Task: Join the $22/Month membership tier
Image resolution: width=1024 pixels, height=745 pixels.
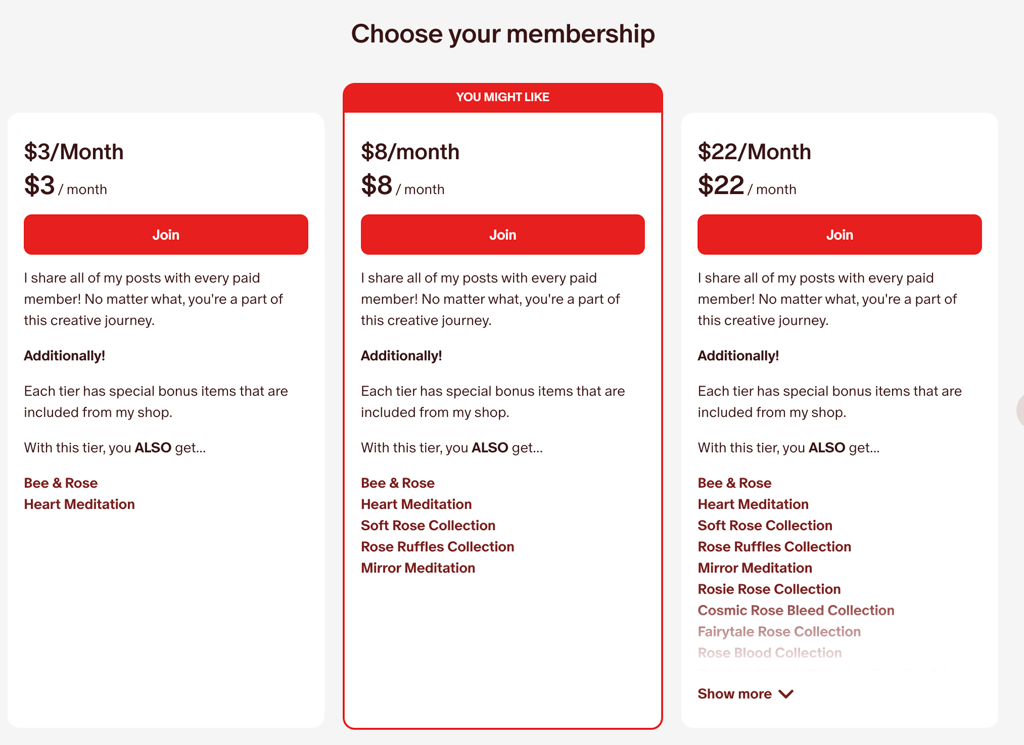Action: (x=839, y=235)
